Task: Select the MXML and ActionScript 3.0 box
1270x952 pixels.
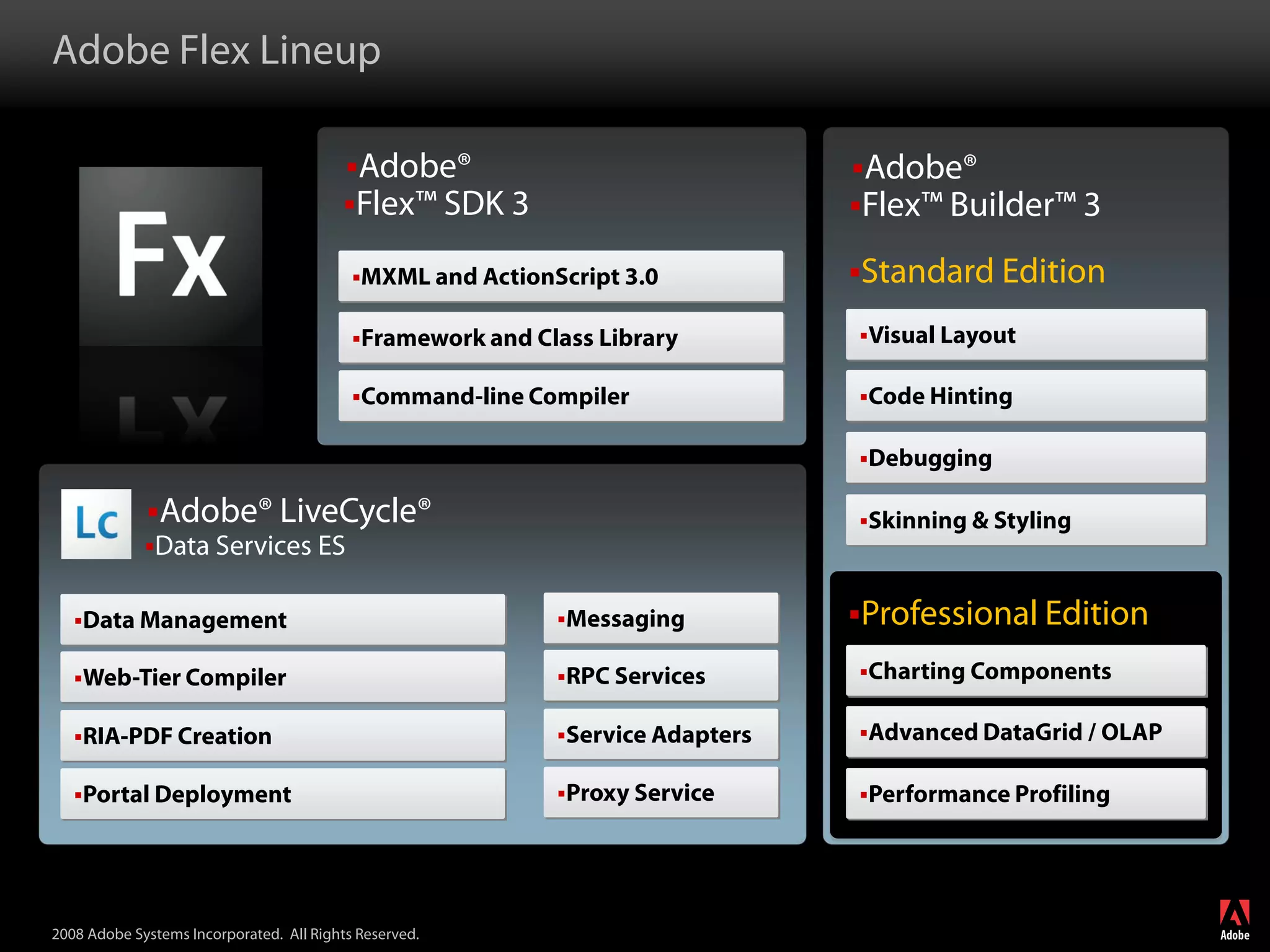Action: coord(561,276)
